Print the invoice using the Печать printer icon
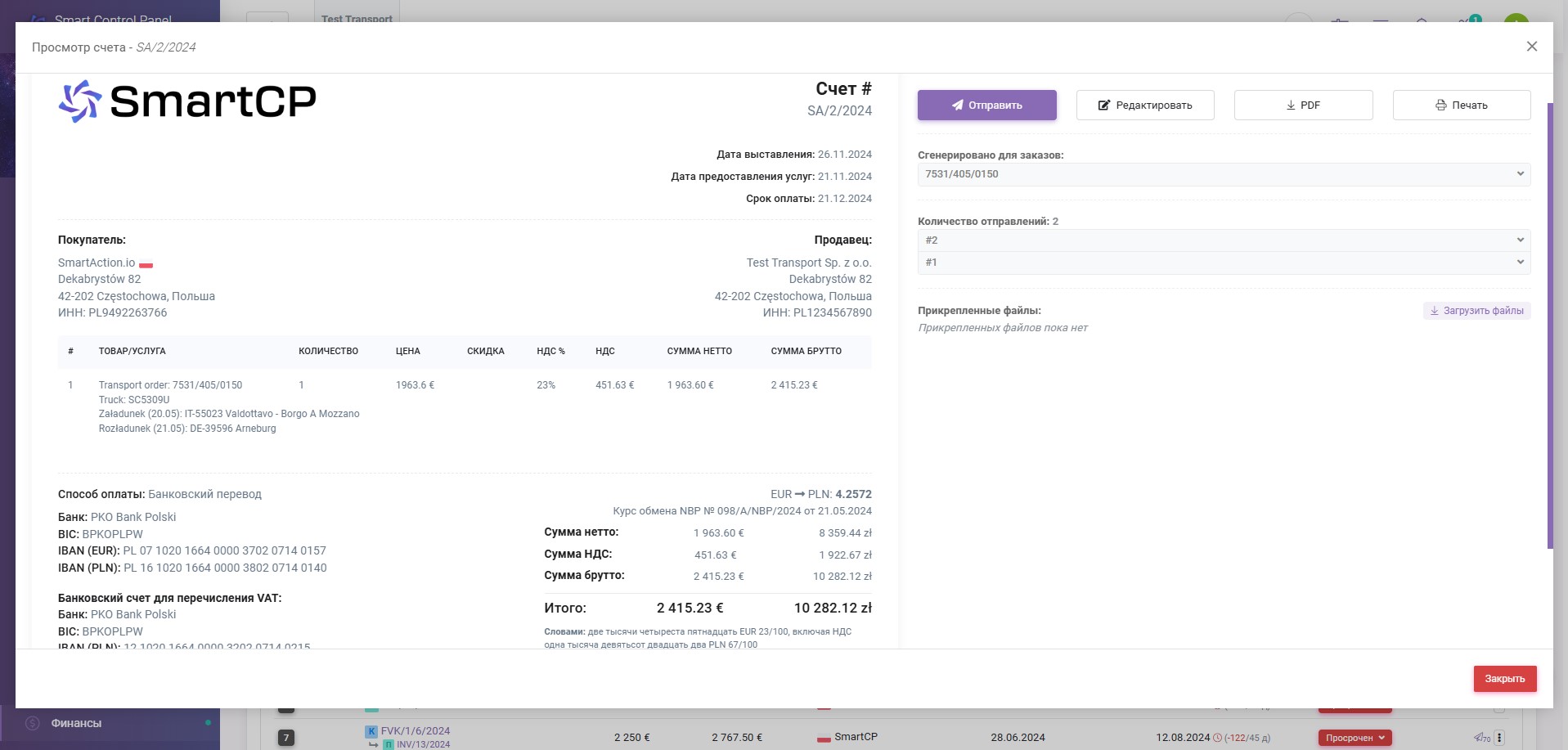Screen dimensions: 1568x750 1441,105
